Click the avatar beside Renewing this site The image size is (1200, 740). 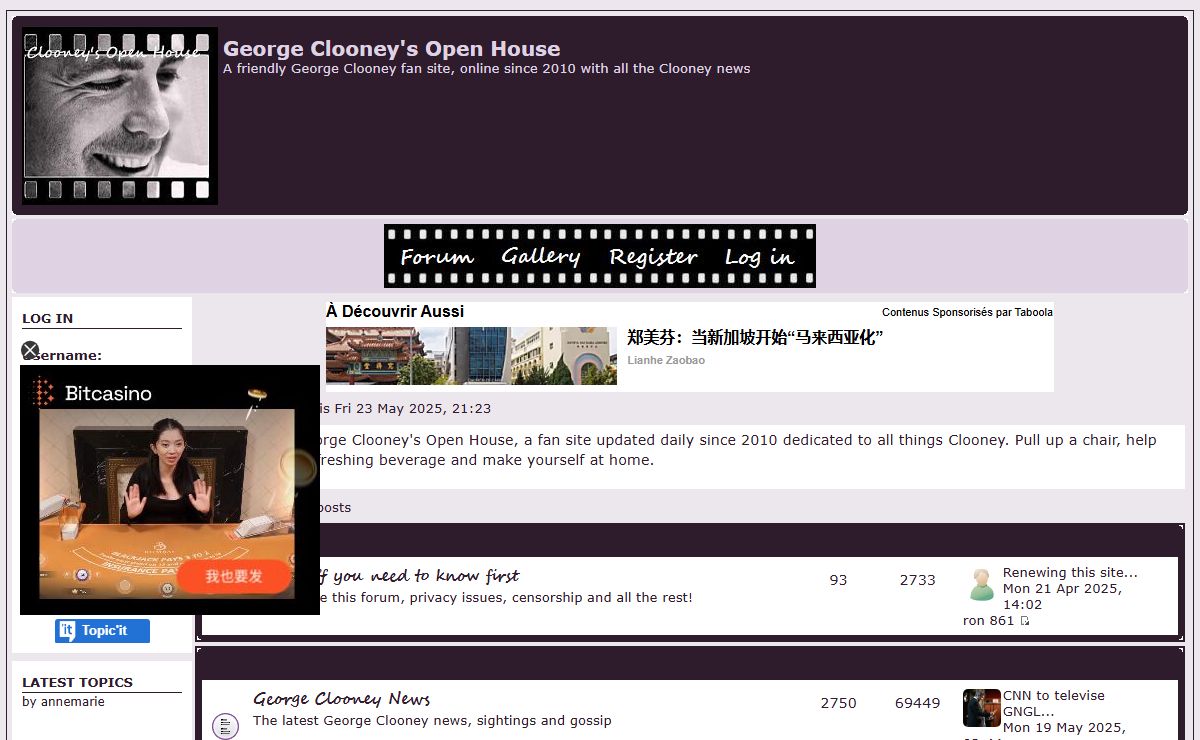coord(981,584)
